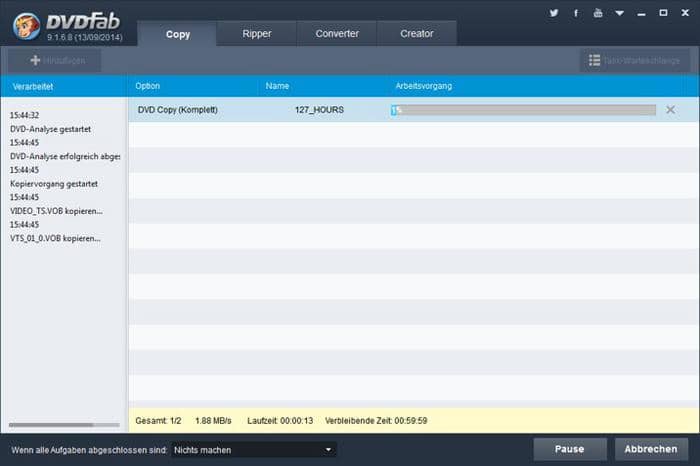Click the Abbrechen button
700x466 pixels.
point(651,449)
